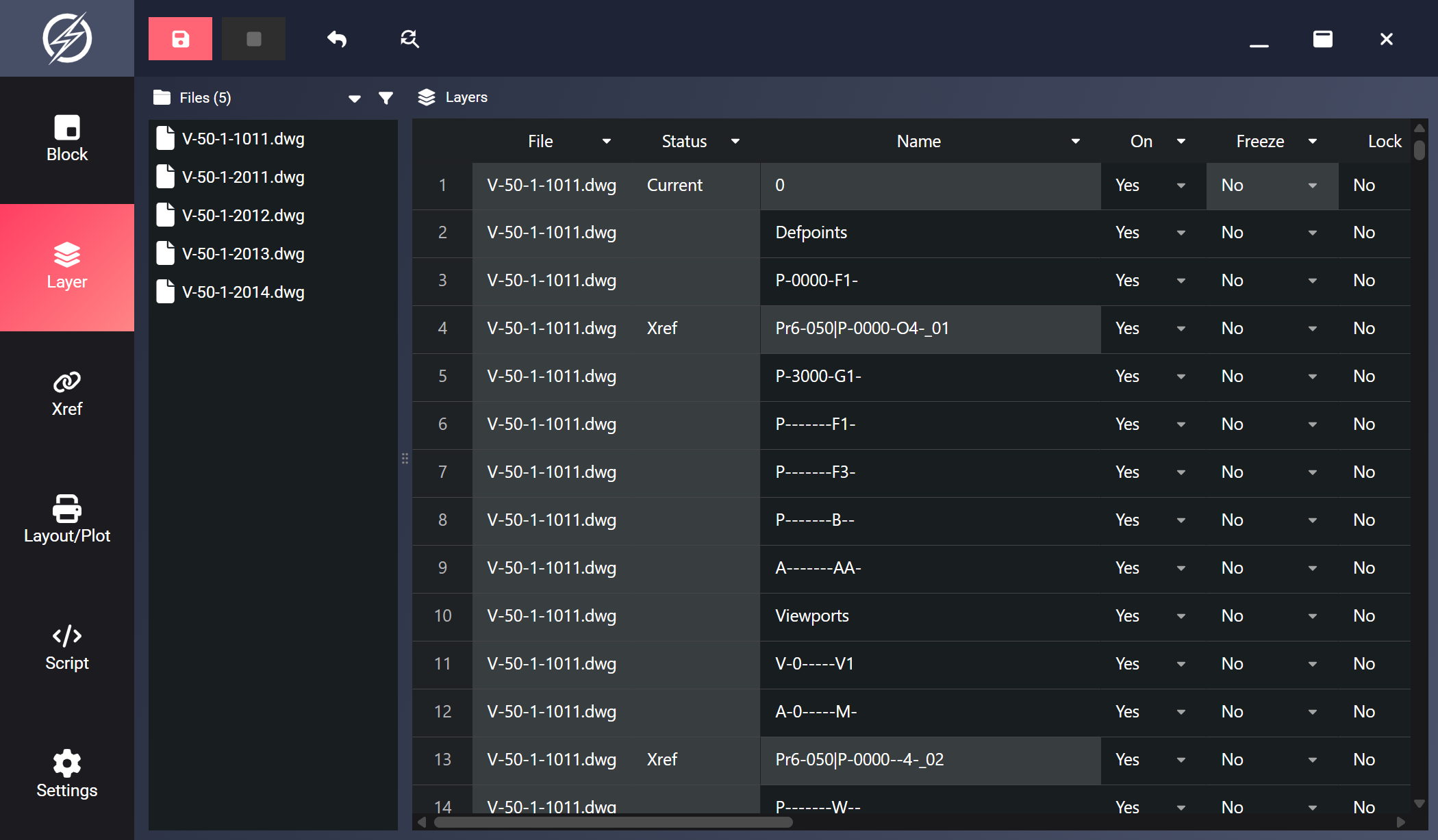Open the Status column filter dropdown

(x=735, y=142)
